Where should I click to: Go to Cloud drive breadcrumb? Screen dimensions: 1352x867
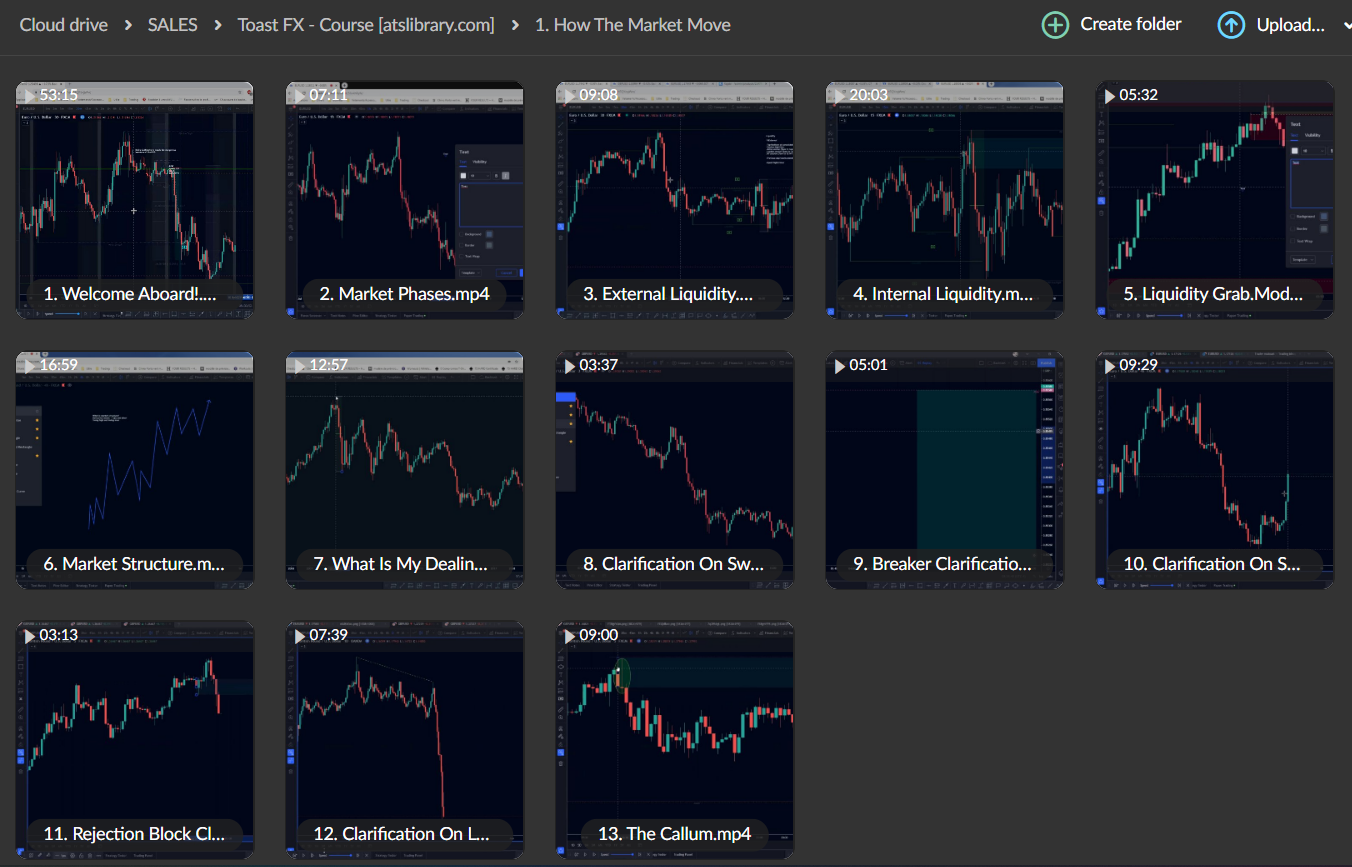pyautogui.click(x=64, y=25)
